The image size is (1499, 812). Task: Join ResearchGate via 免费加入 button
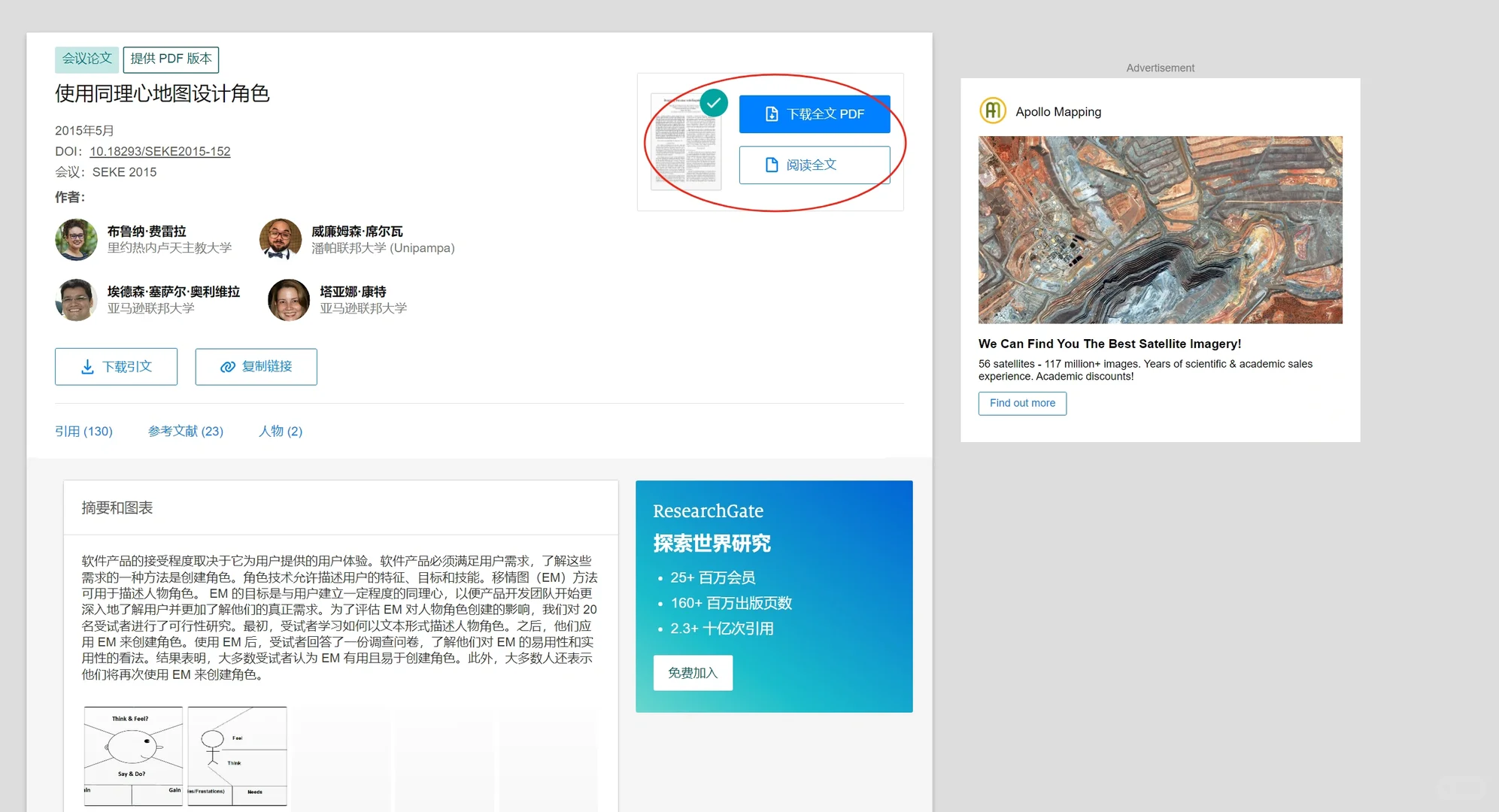692,672
